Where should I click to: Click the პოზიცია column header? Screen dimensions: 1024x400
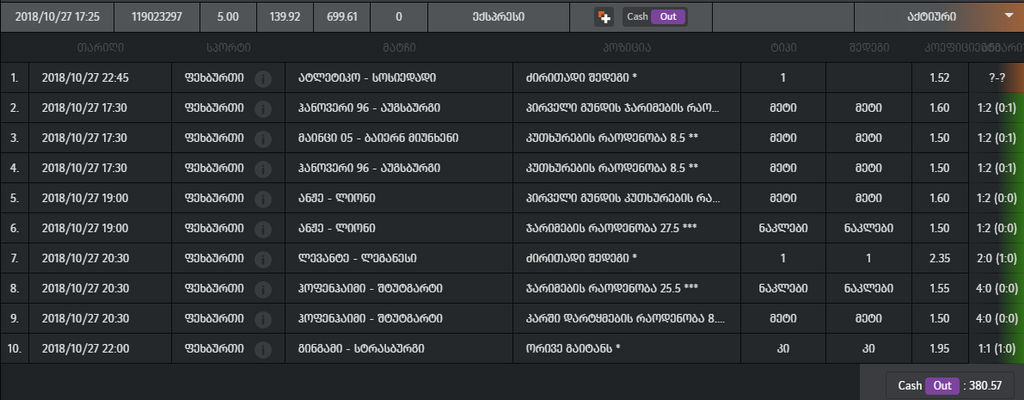[627, 48]
